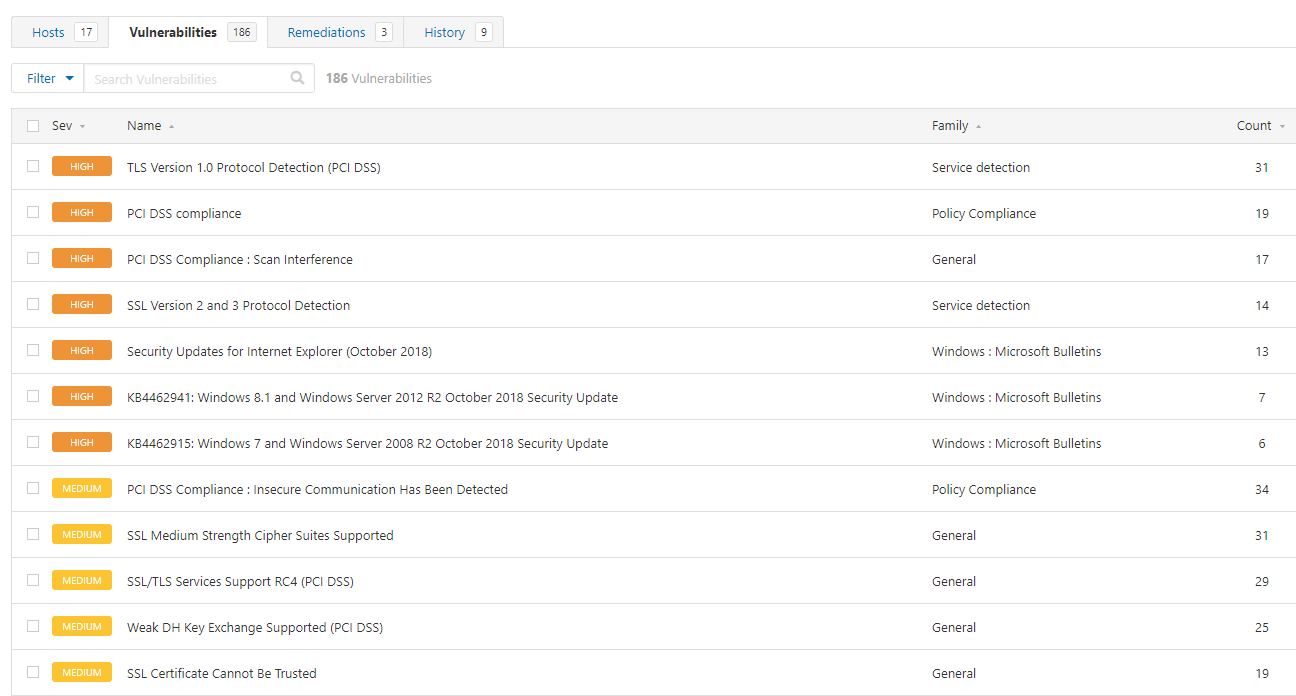Image resolution: width=1296 pixels, height=696 pixels.
Task: Open KB4462941 Windows 8.1 security update entry
Action: [372, 397]
